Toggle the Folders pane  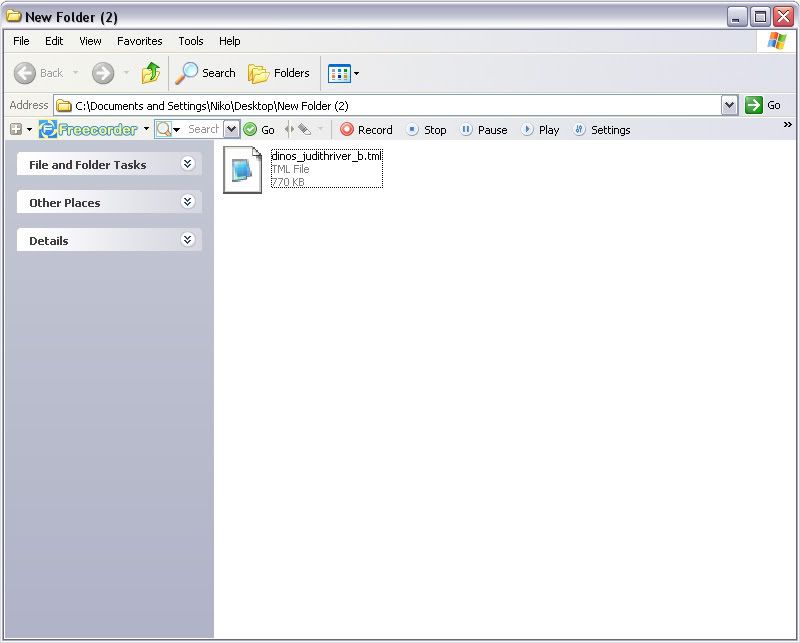279,73
